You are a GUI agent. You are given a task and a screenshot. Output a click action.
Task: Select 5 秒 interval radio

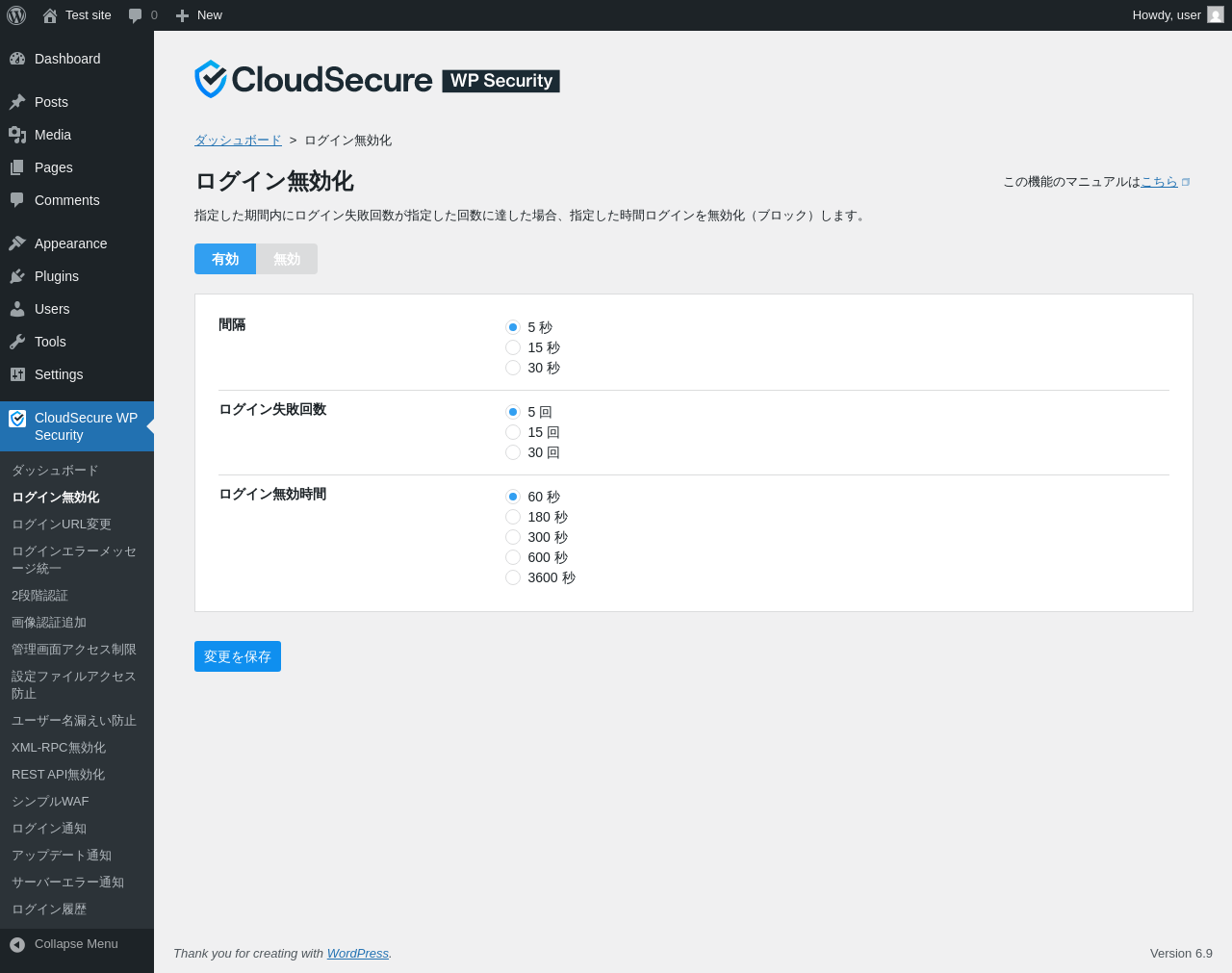[513, 327]
